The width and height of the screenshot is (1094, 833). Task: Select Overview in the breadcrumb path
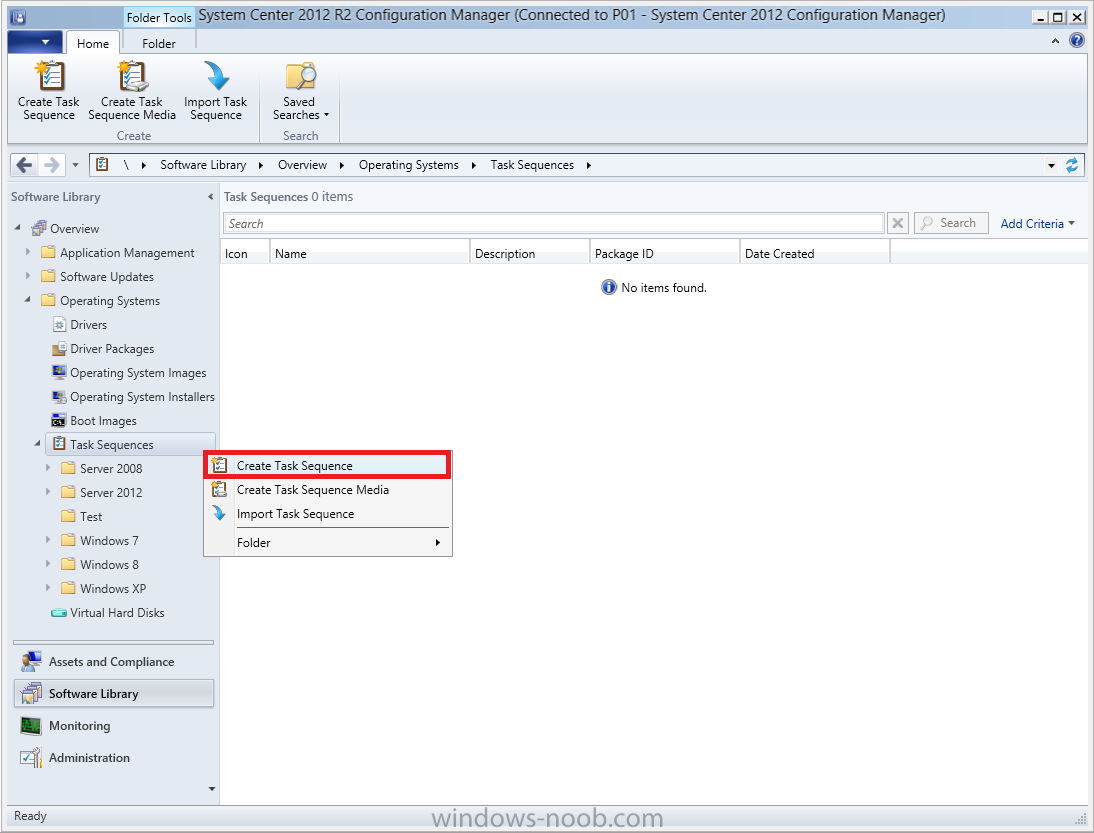point(302,165)
